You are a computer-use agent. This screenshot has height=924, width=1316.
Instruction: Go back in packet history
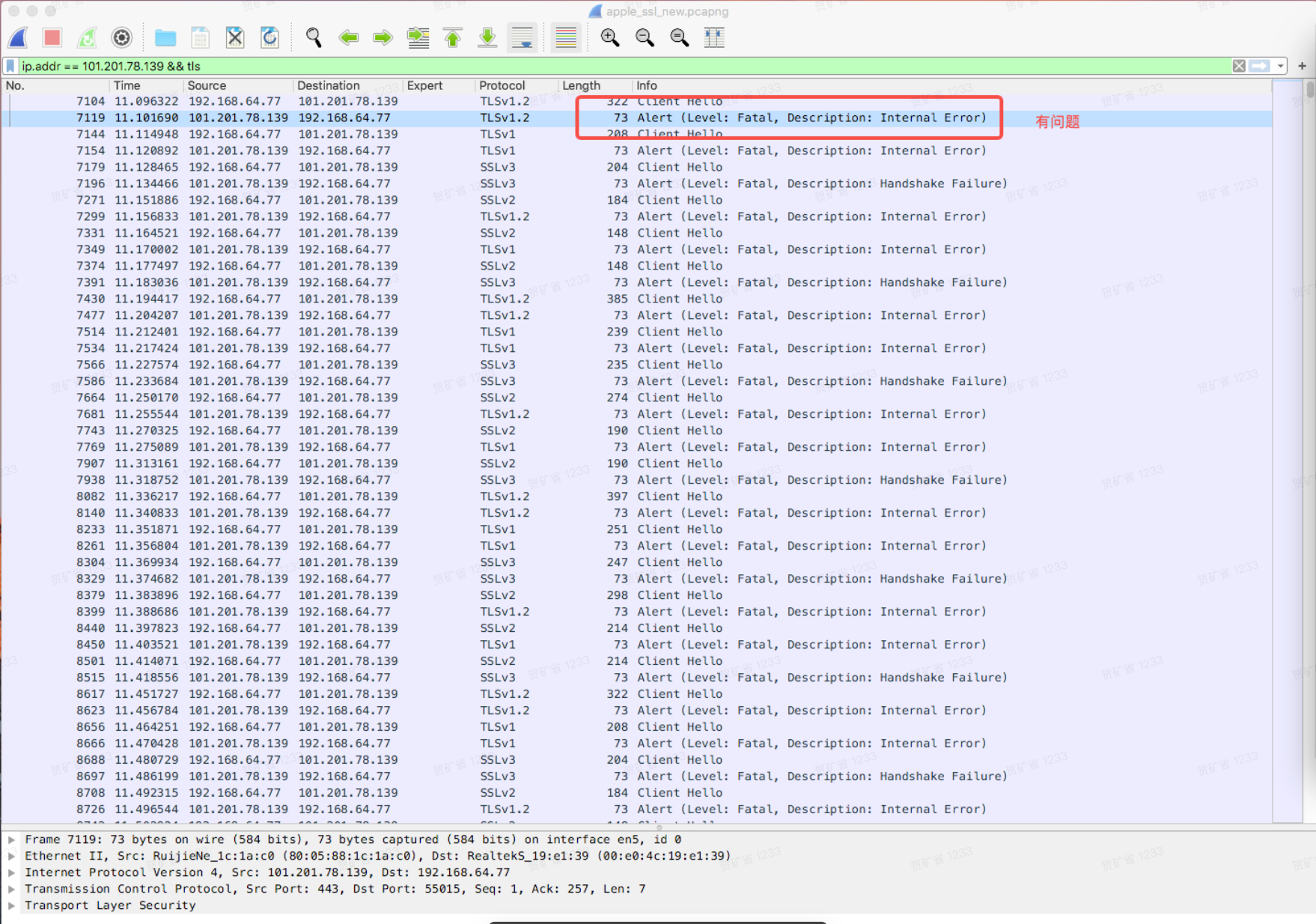coord(349,37)
